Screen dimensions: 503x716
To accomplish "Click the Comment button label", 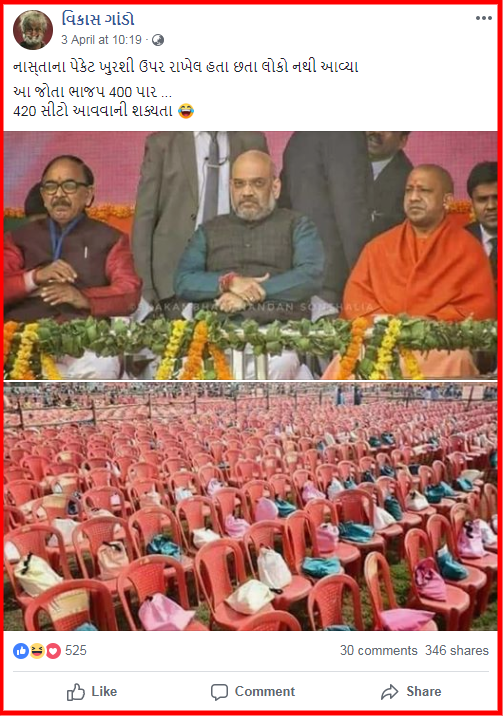I will pos(265,691).
